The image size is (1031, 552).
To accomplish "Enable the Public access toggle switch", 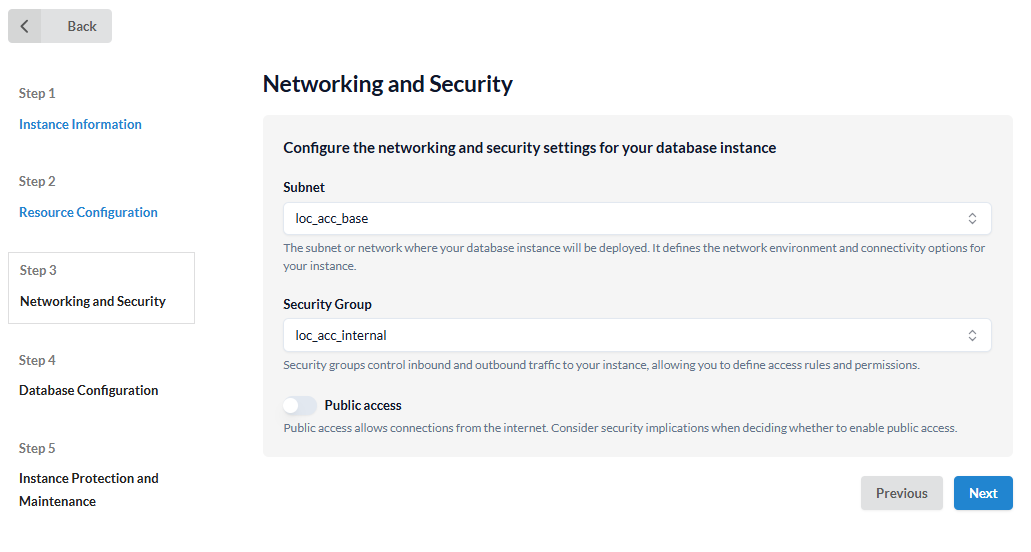I will [x=299, y=405].
